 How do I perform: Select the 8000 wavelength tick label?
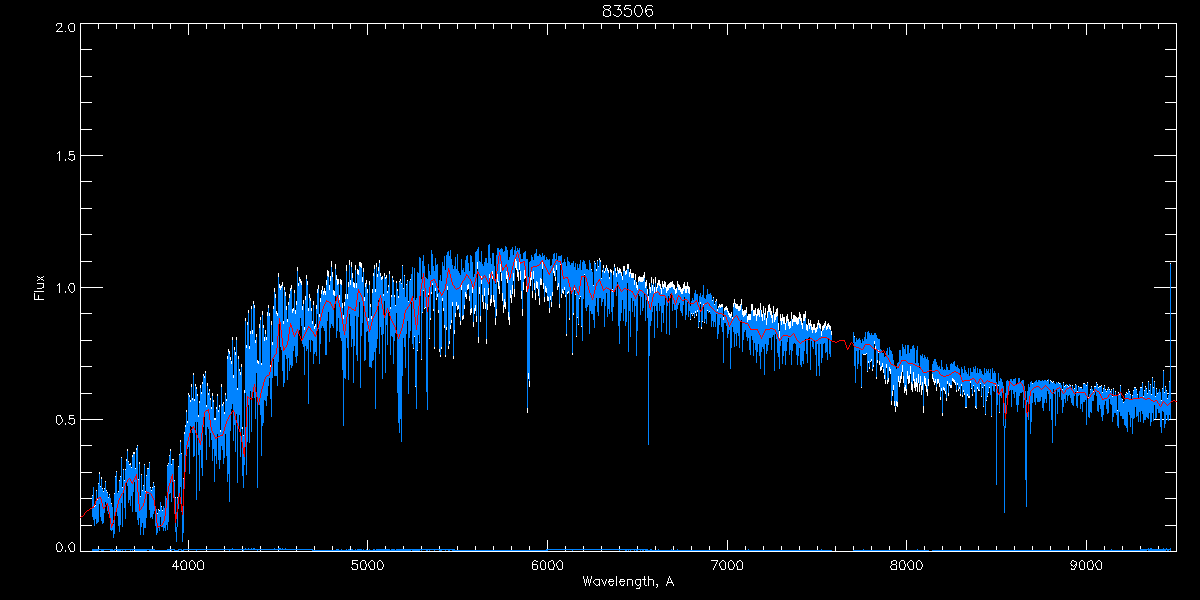pyautogui.click(x=907, y=564)
